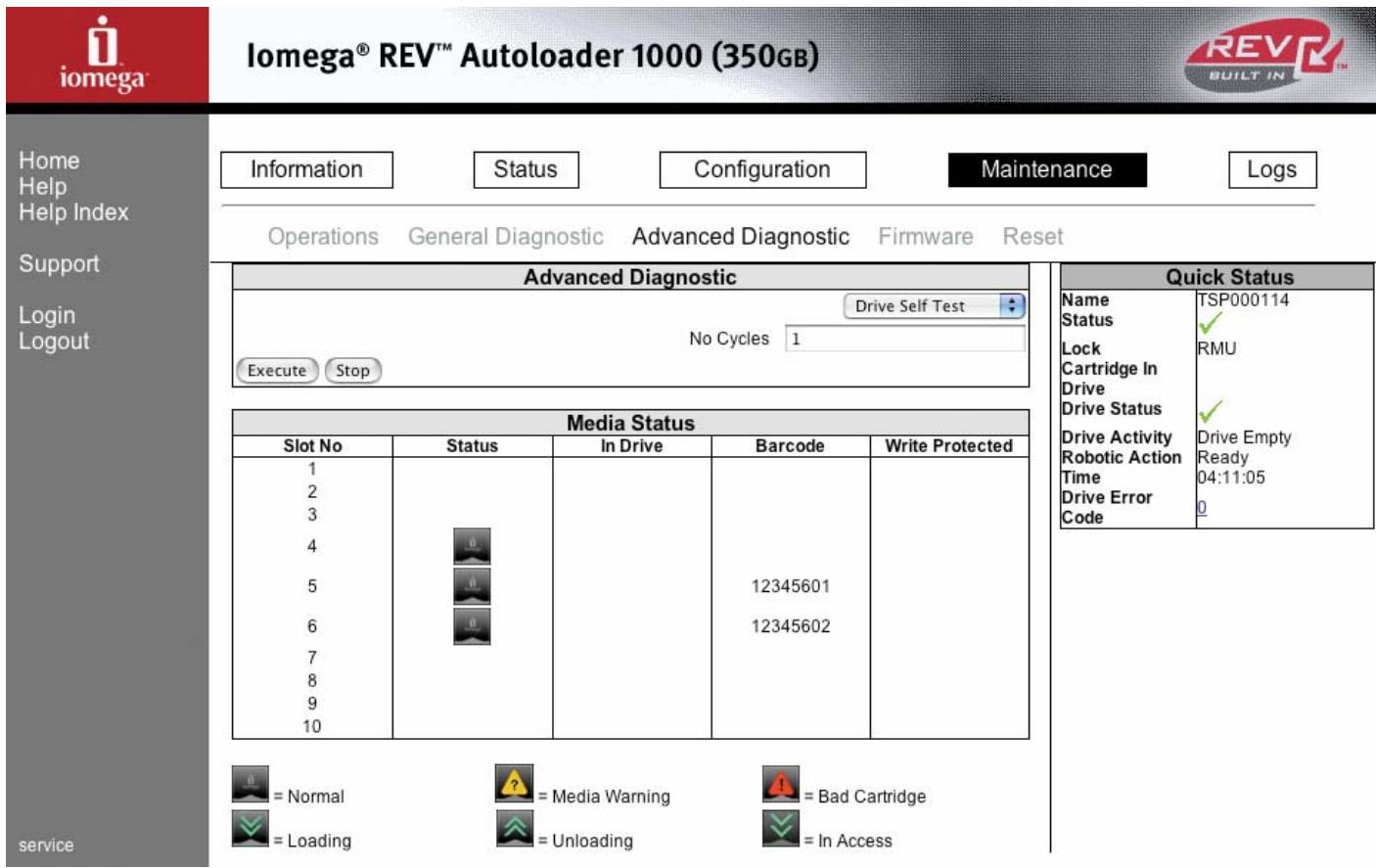Image resolution: width=1376 pixels, height=868 pixels.
Task: Click barcode 12345601
Action: (x=791, y=586)
